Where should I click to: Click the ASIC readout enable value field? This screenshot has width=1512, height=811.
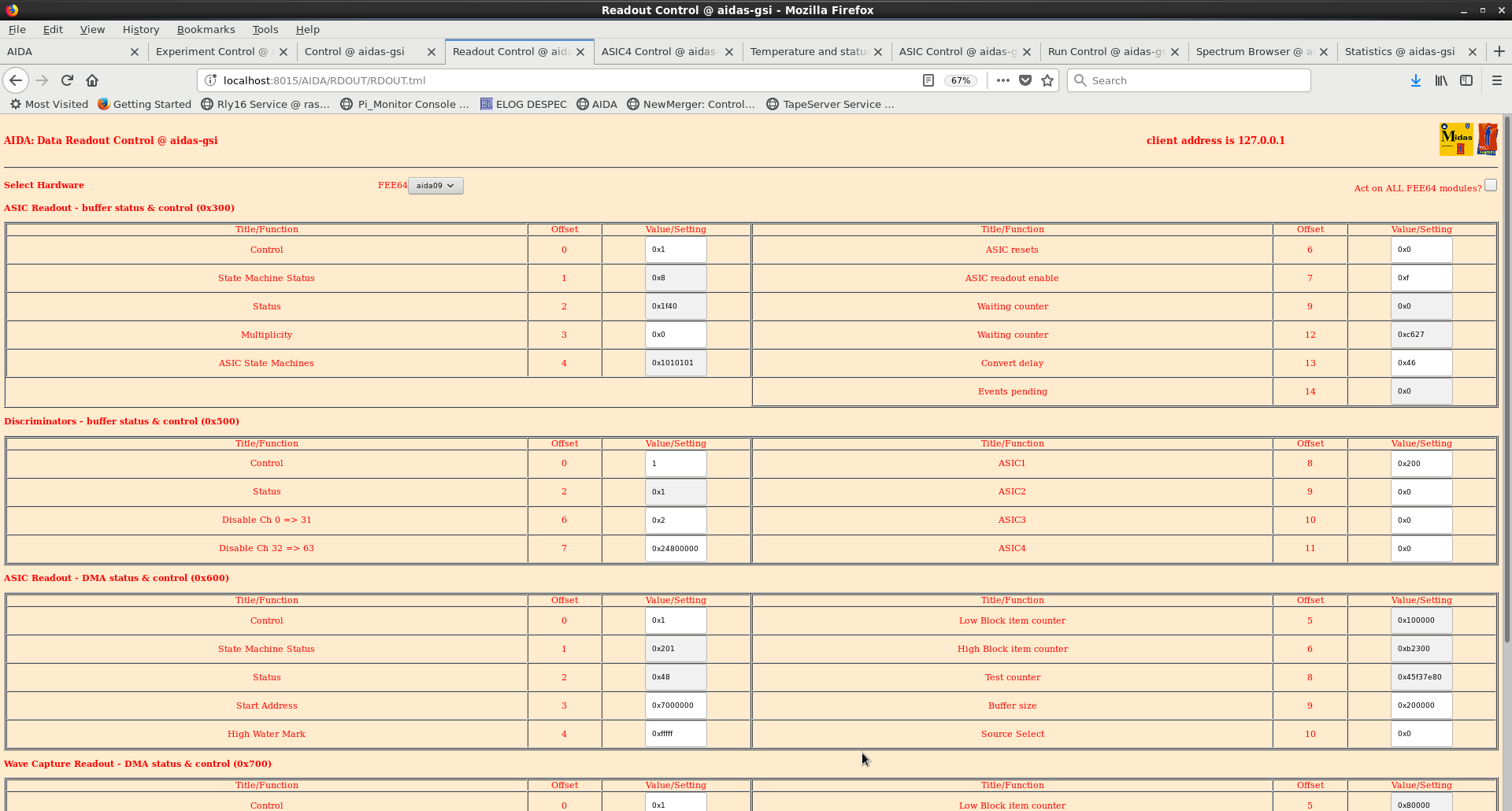point(1421,278)
